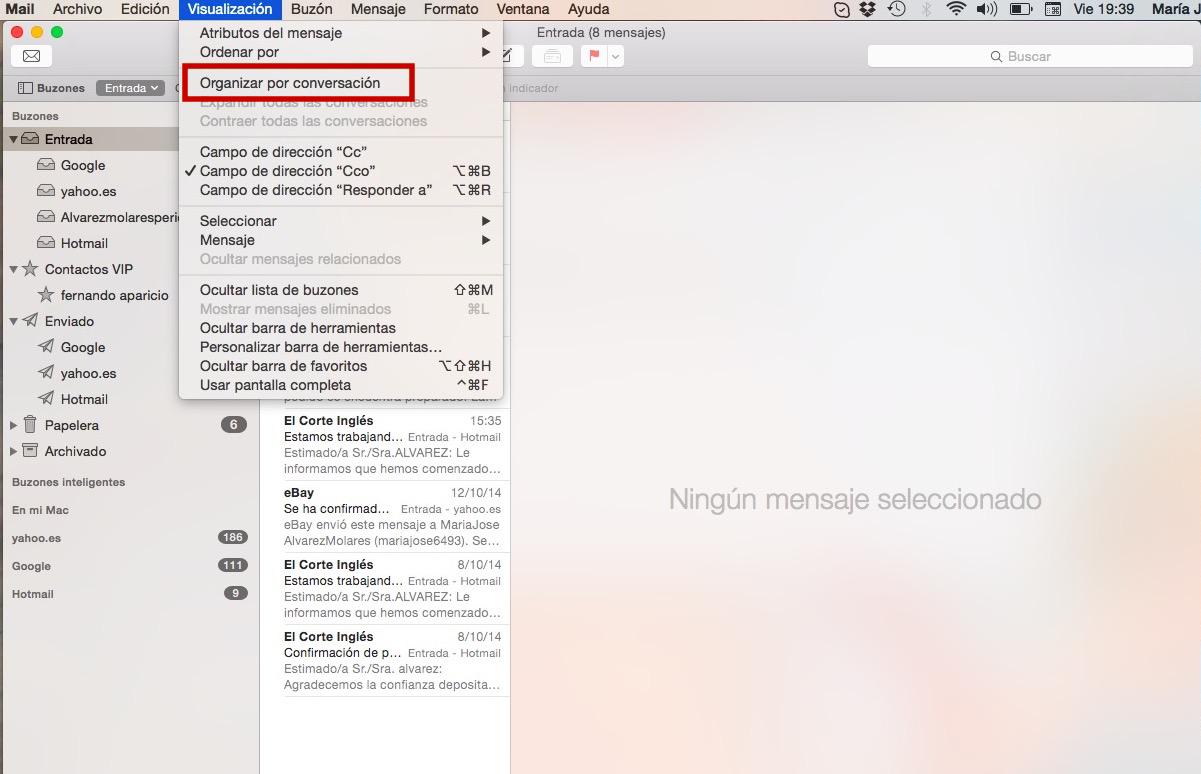Viewport: 1201px width, 774px height.
Task: Open the Hotmail sent mailbox under Enviado
Action: pos(84,399)
